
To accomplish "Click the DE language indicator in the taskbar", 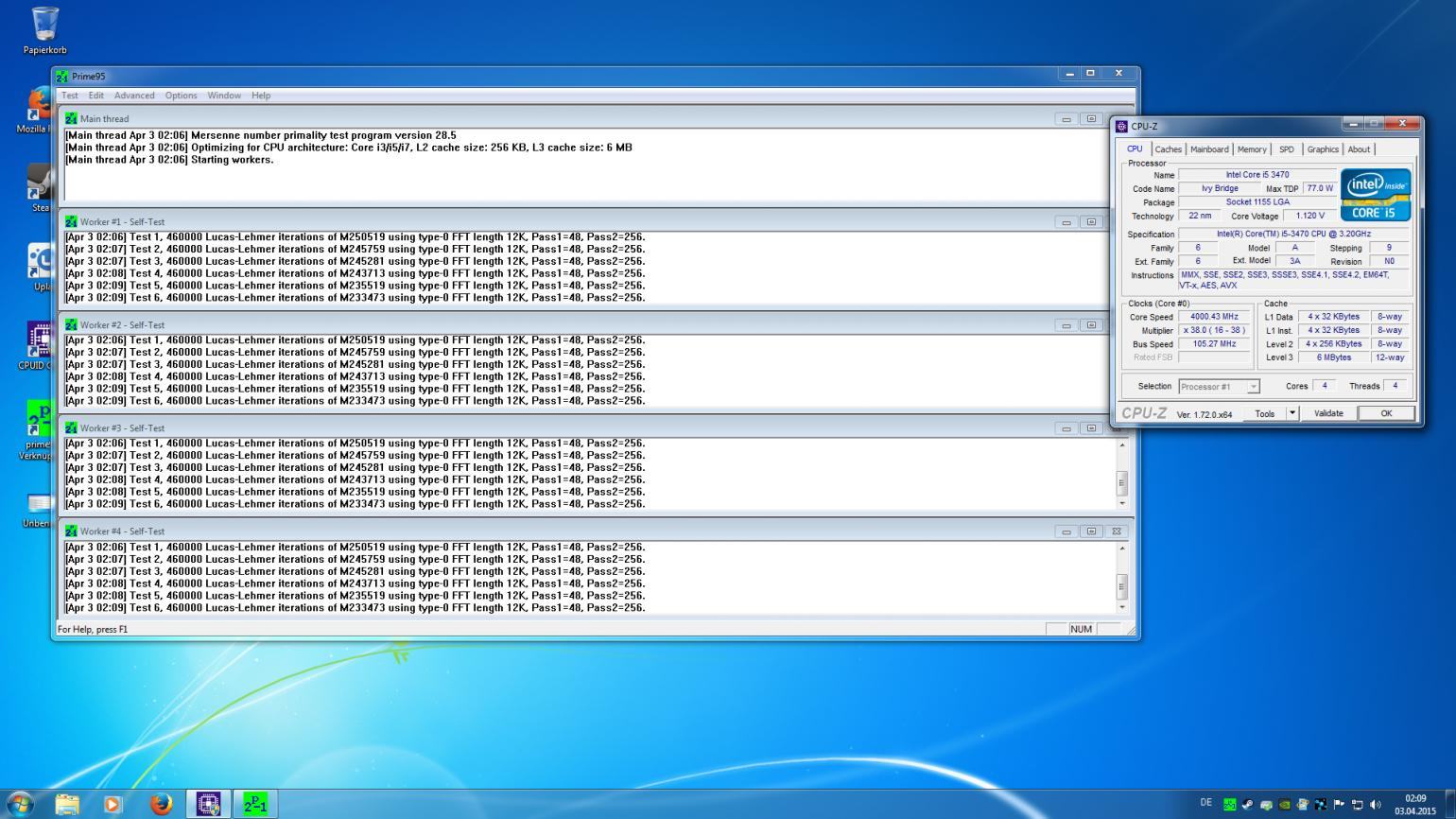I will click(x=1205, y=803).
